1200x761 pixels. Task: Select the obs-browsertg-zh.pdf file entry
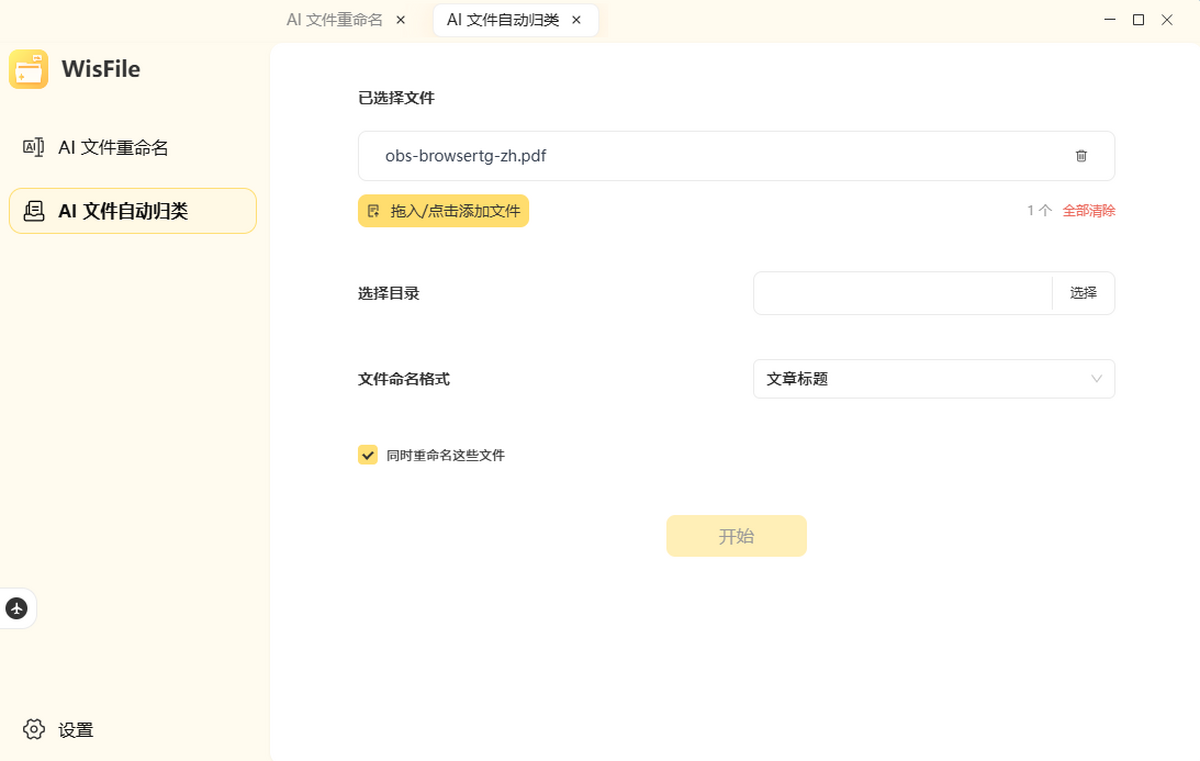click(x=465, y=155)
